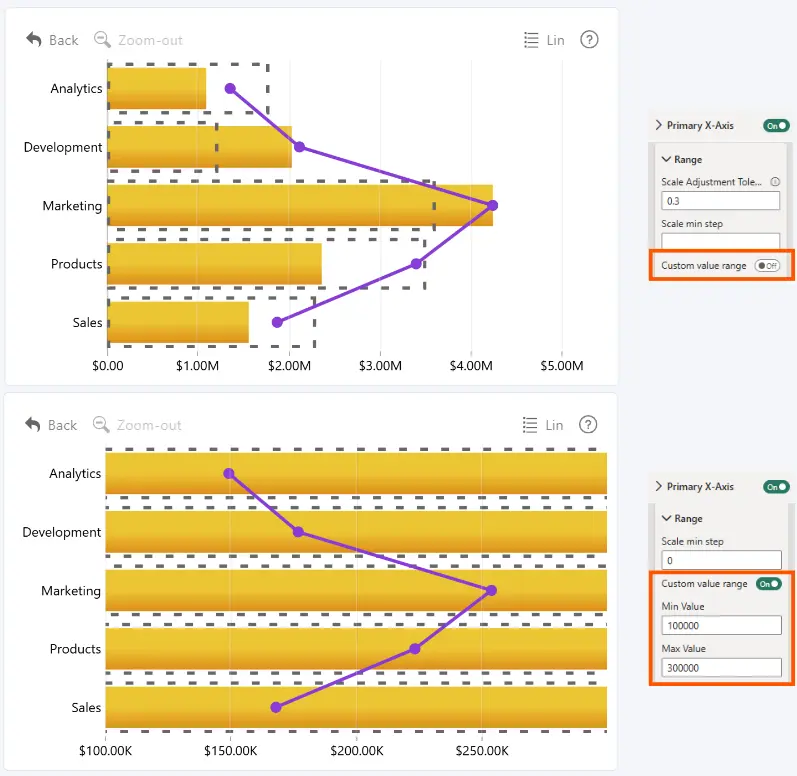797x776 pixels.
Task: Toggle Primary X-Axis switch in lower panel
Action: 776,486
